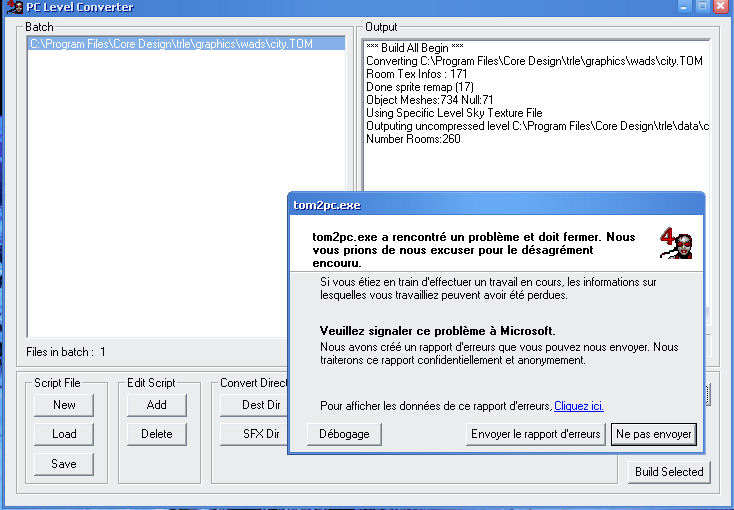This screenshot has height=510, width=734.
Task: Click the '*** Build All Begin ***' output line
Action: click(x=415, y=48)
